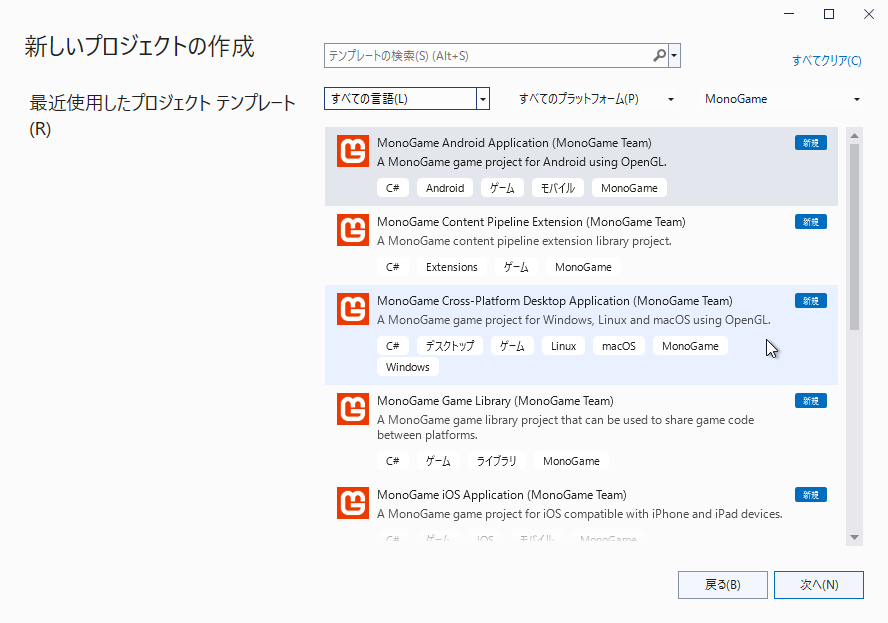Select "MonoGame Content Pipeline Extension (MonoGame Team)" title
Image resolution: width=888 pixels, height=623 pixels.
coord(531,222)
